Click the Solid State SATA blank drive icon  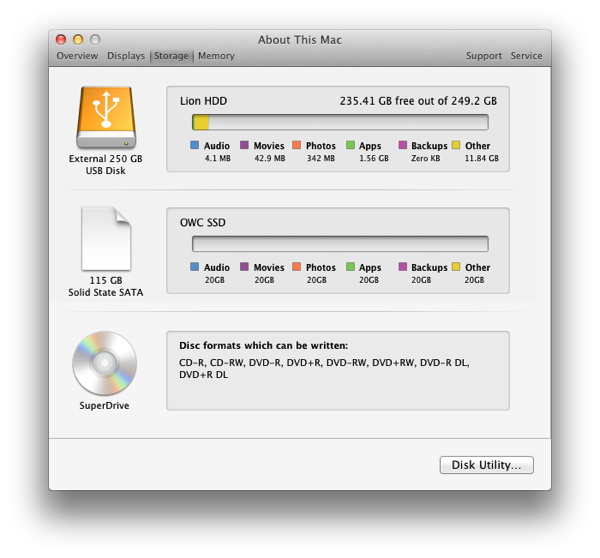pos(106,239)
